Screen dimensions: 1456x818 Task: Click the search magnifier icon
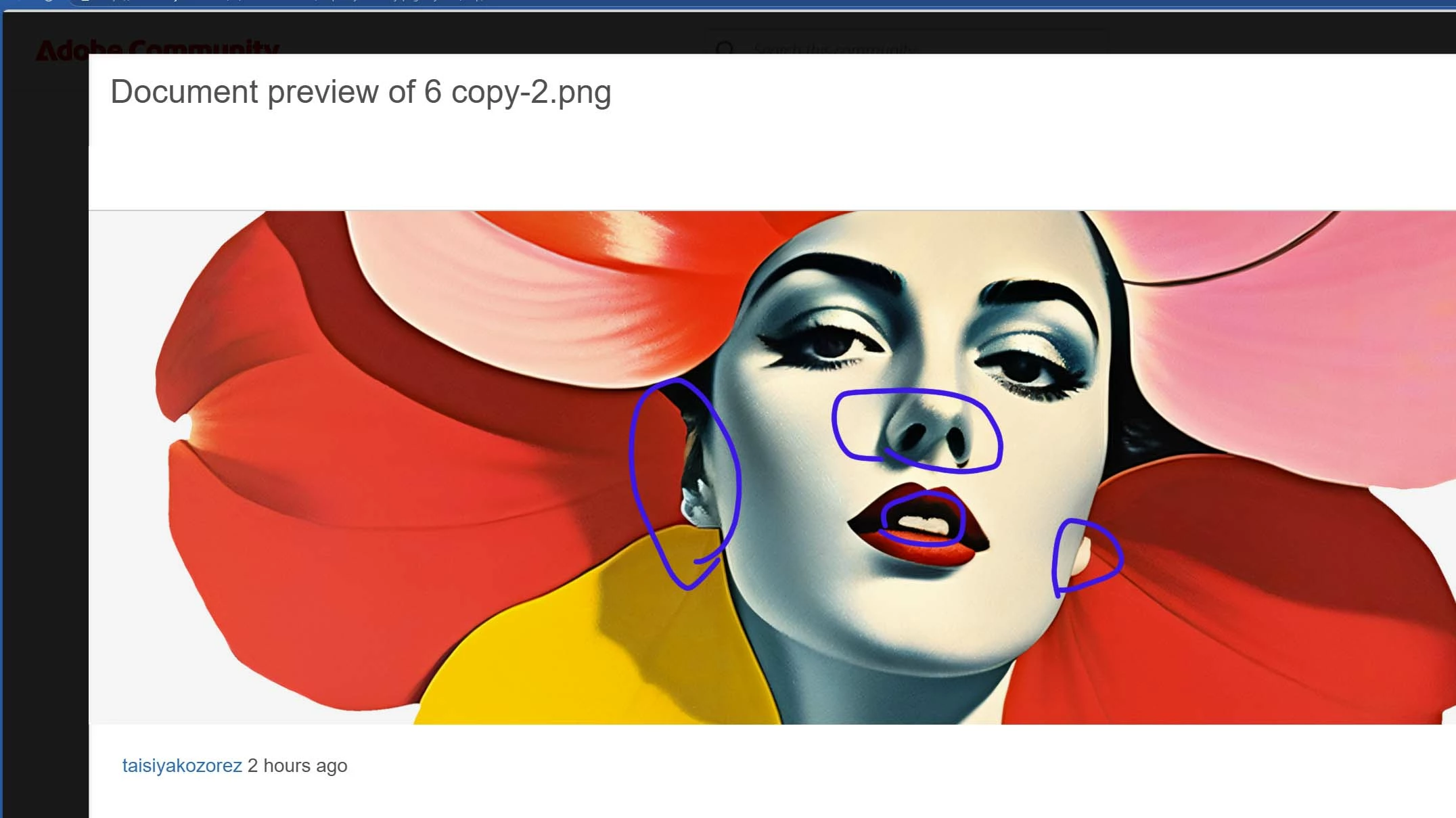(x=725, y=47)
